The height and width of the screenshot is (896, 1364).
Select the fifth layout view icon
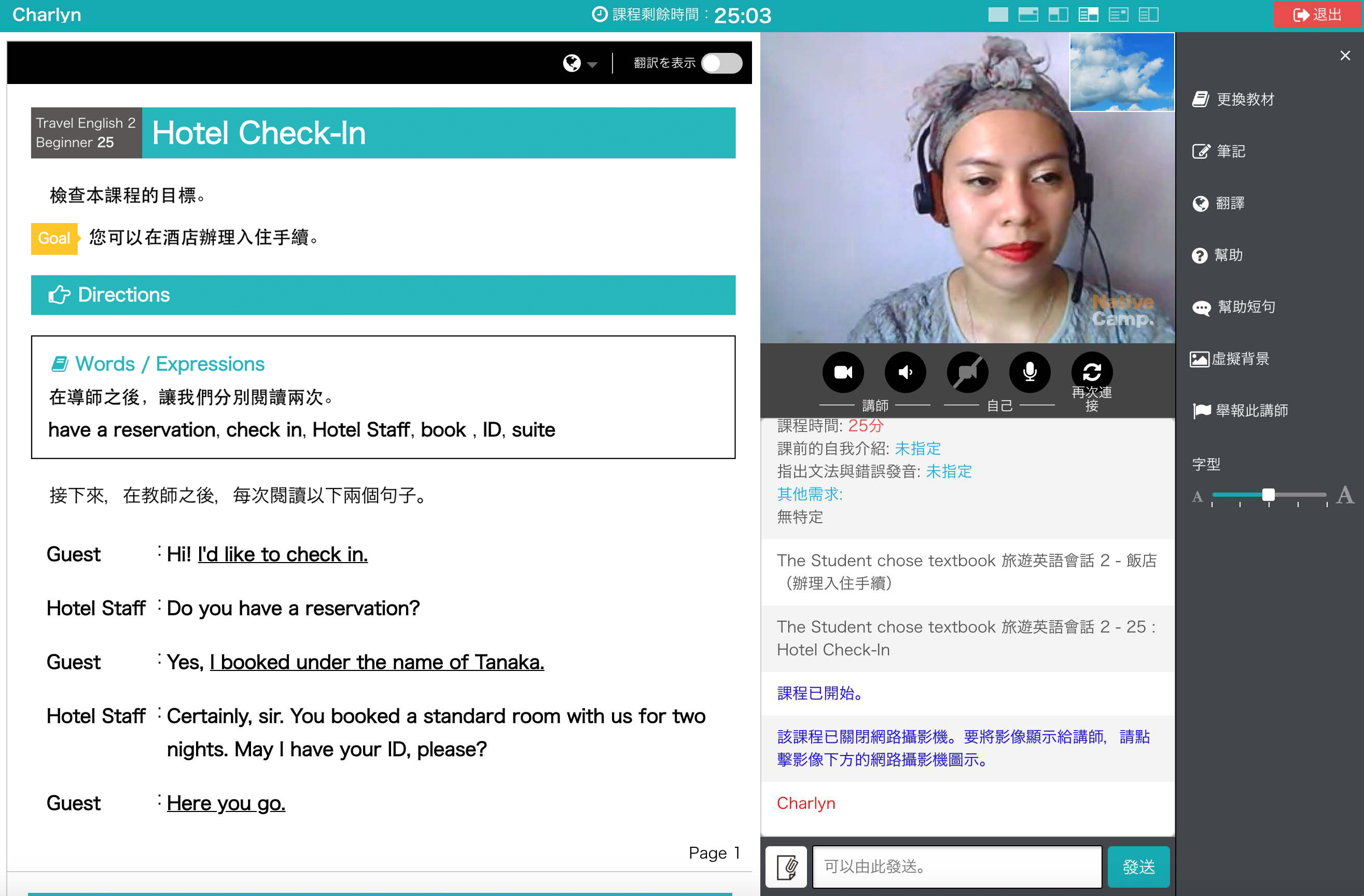click(x=1118, y=15)
